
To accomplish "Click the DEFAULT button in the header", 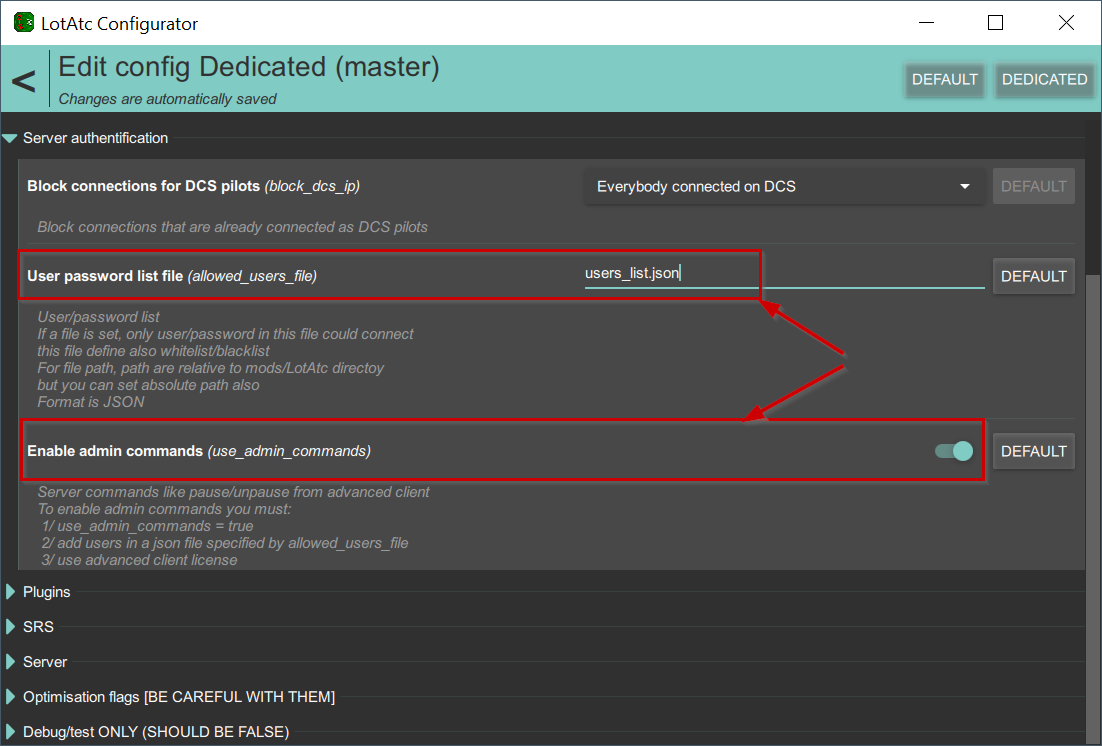I will click(945, 79).
